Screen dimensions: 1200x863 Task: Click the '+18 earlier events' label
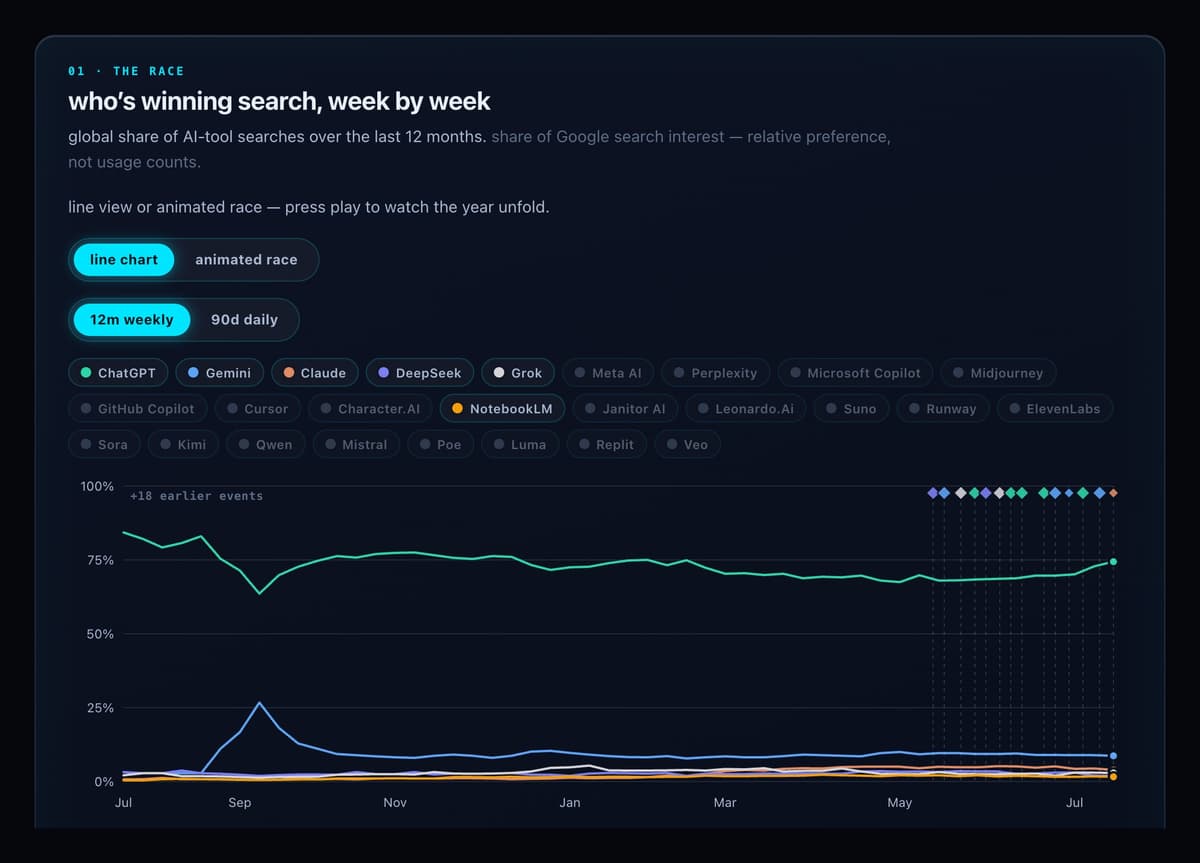point(196,496)
